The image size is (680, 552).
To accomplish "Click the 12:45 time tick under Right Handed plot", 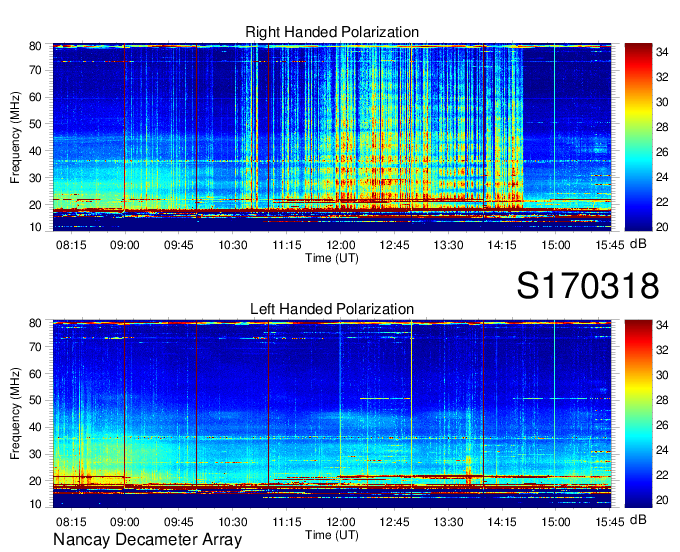I will pyautogui.click(x=394, y=245).
